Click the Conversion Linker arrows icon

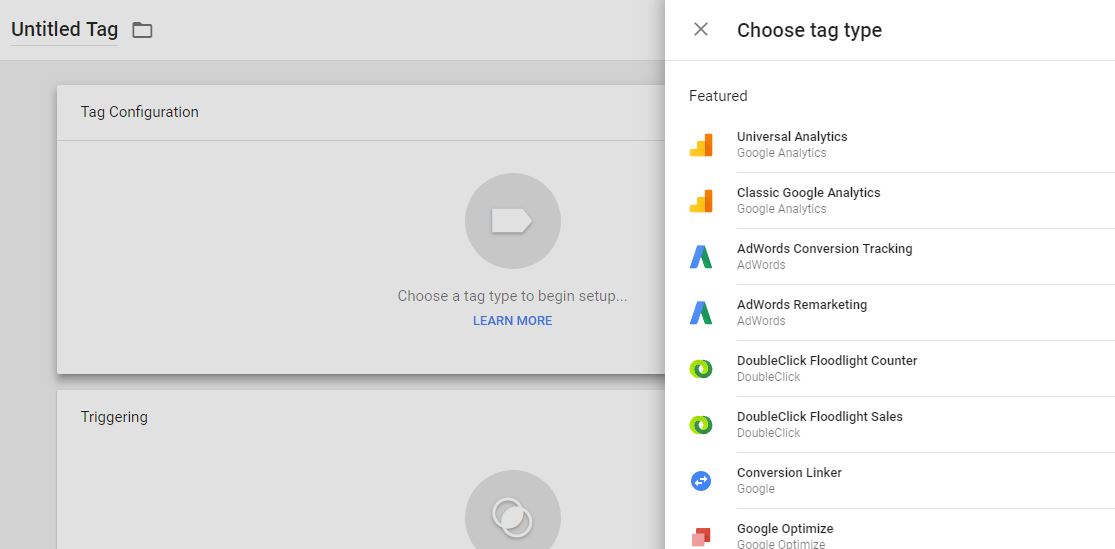click(700, 481)
